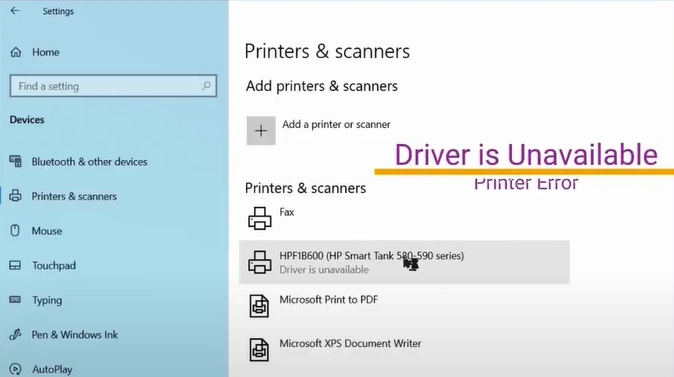This screenshot has width=674, height=377.
Task: Click the AutoPlay icon in sidebar
Action: [15, 369]
